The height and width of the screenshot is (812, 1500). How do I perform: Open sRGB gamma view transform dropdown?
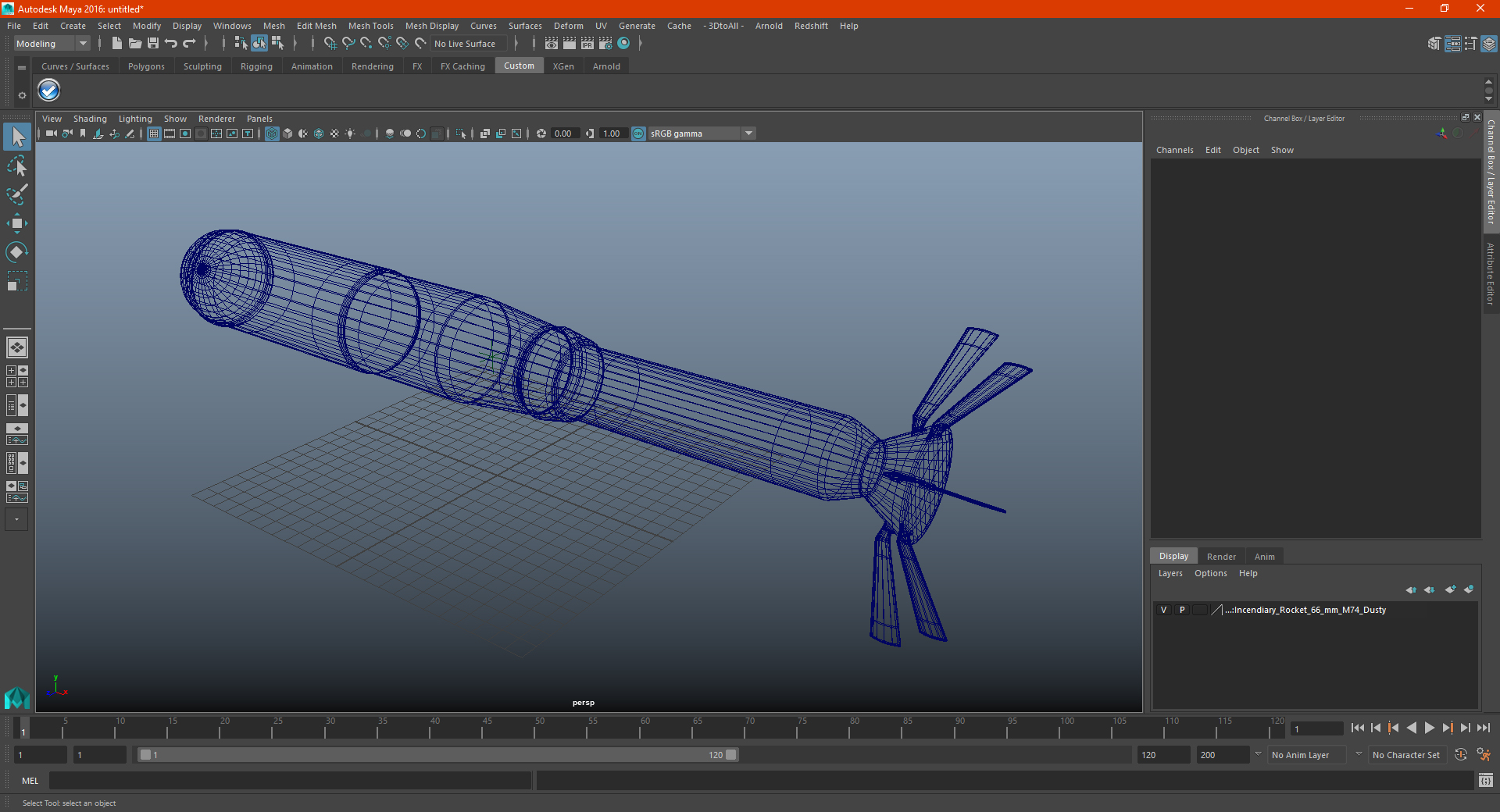point(702,134)
